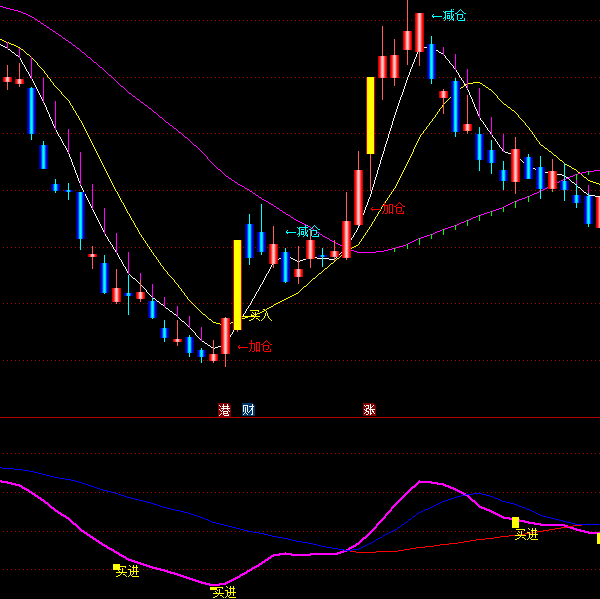Click the cyan 减仓 label at the chart peak
The width and height of the screenshot is (600, 599).
coord(449,16)
